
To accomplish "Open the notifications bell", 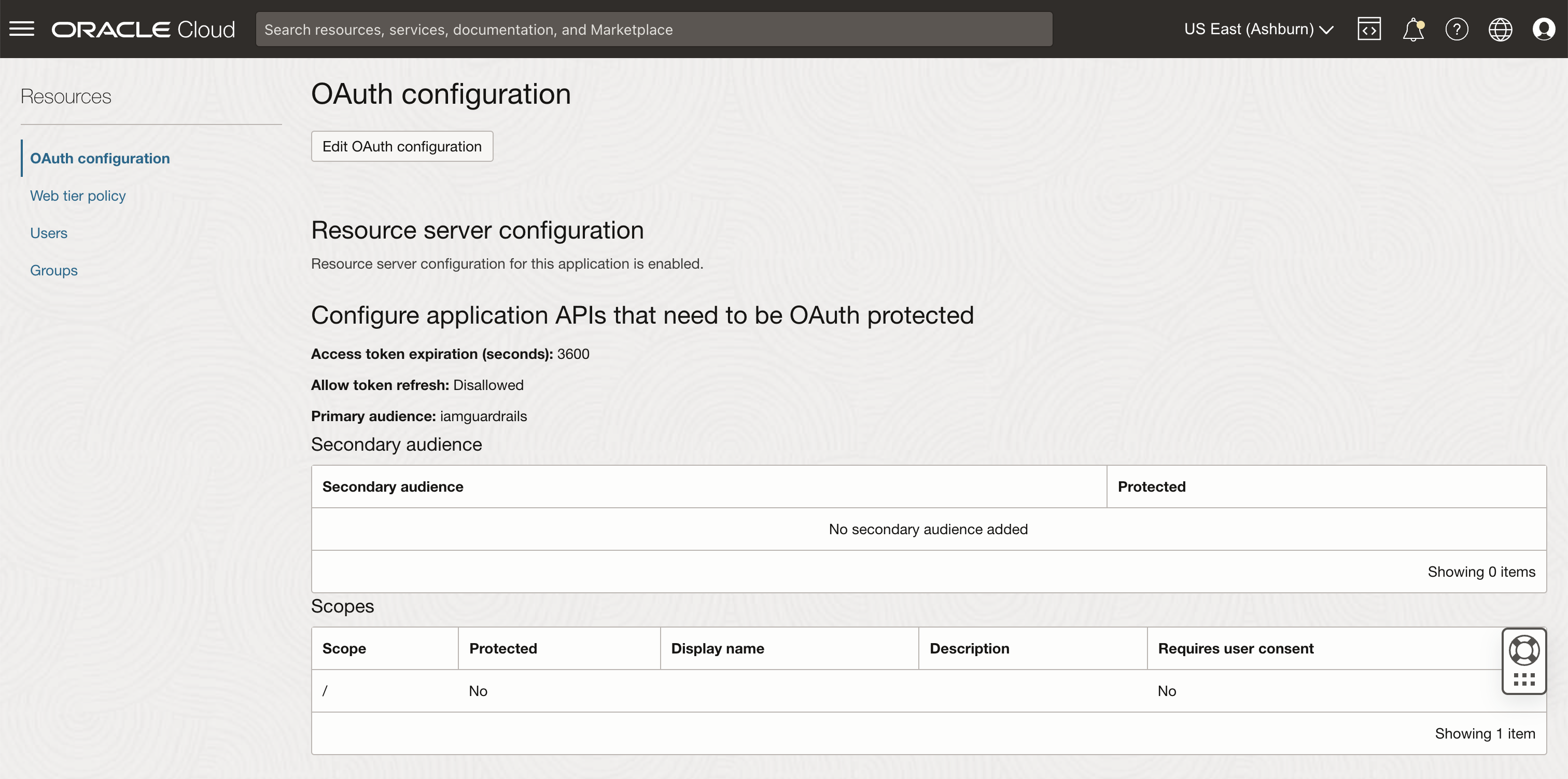I will (1412, 29).
